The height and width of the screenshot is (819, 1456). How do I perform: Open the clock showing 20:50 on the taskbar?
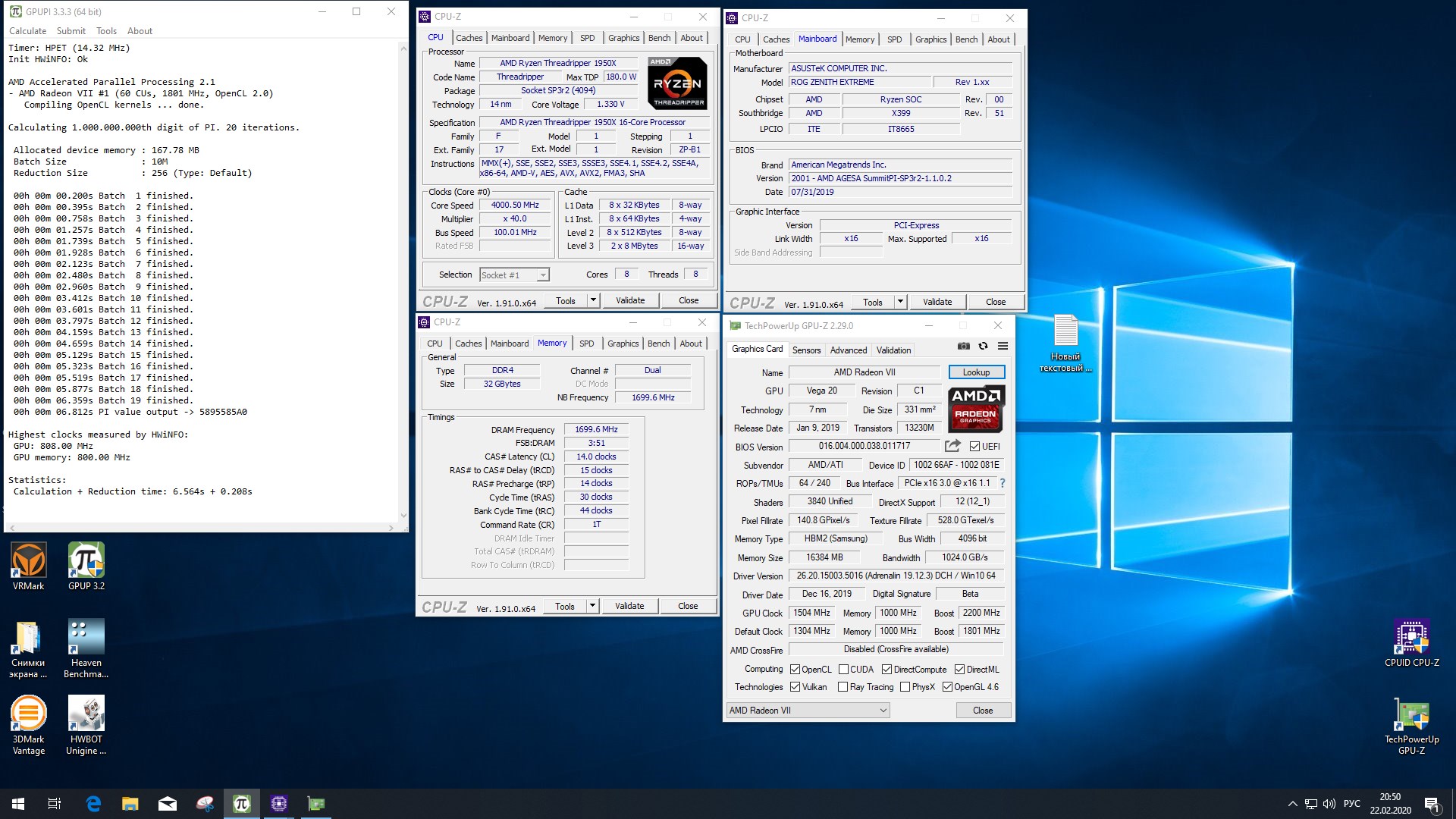pyautogui.click(x=1390, y=804)
